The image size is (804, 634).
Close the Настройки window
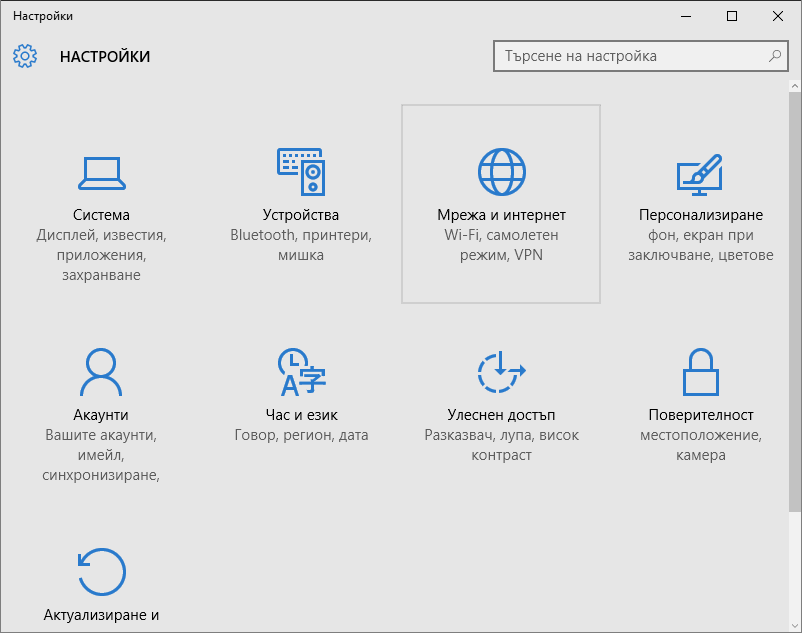point(778,16)
